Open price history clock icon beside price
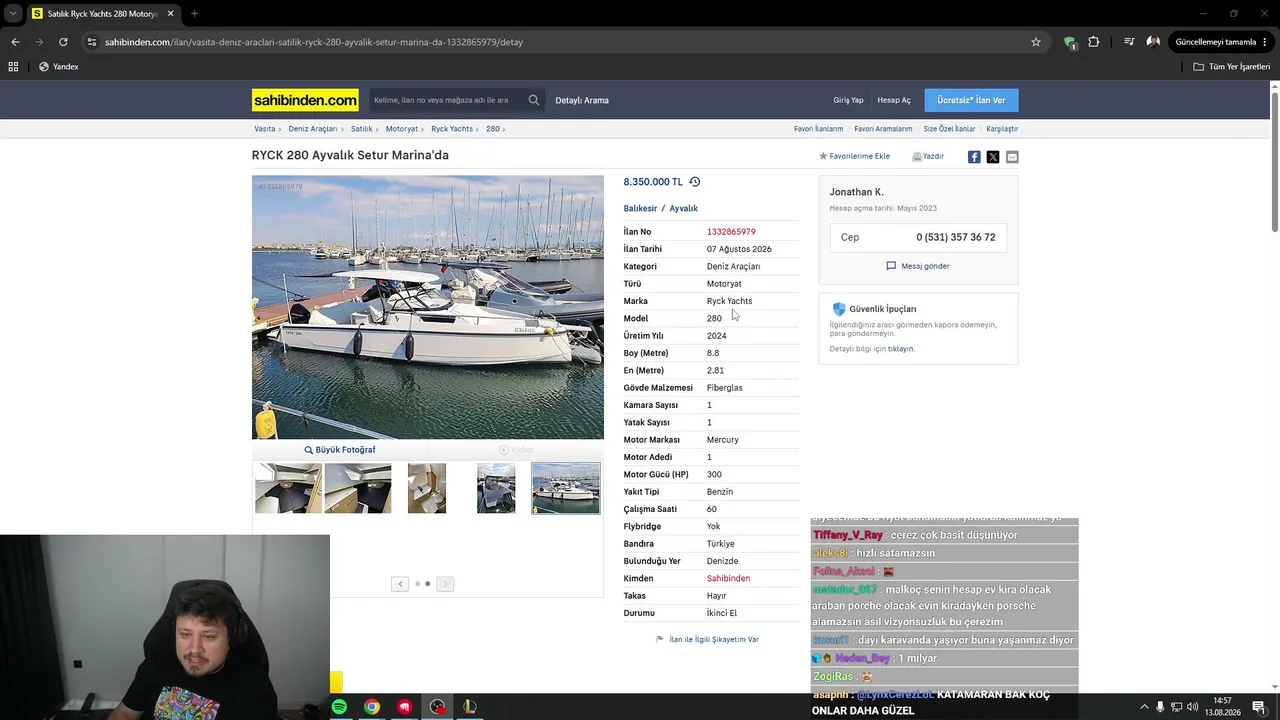Image resolution: width=1280 pixels, height=720 pixels. point(695,182)
